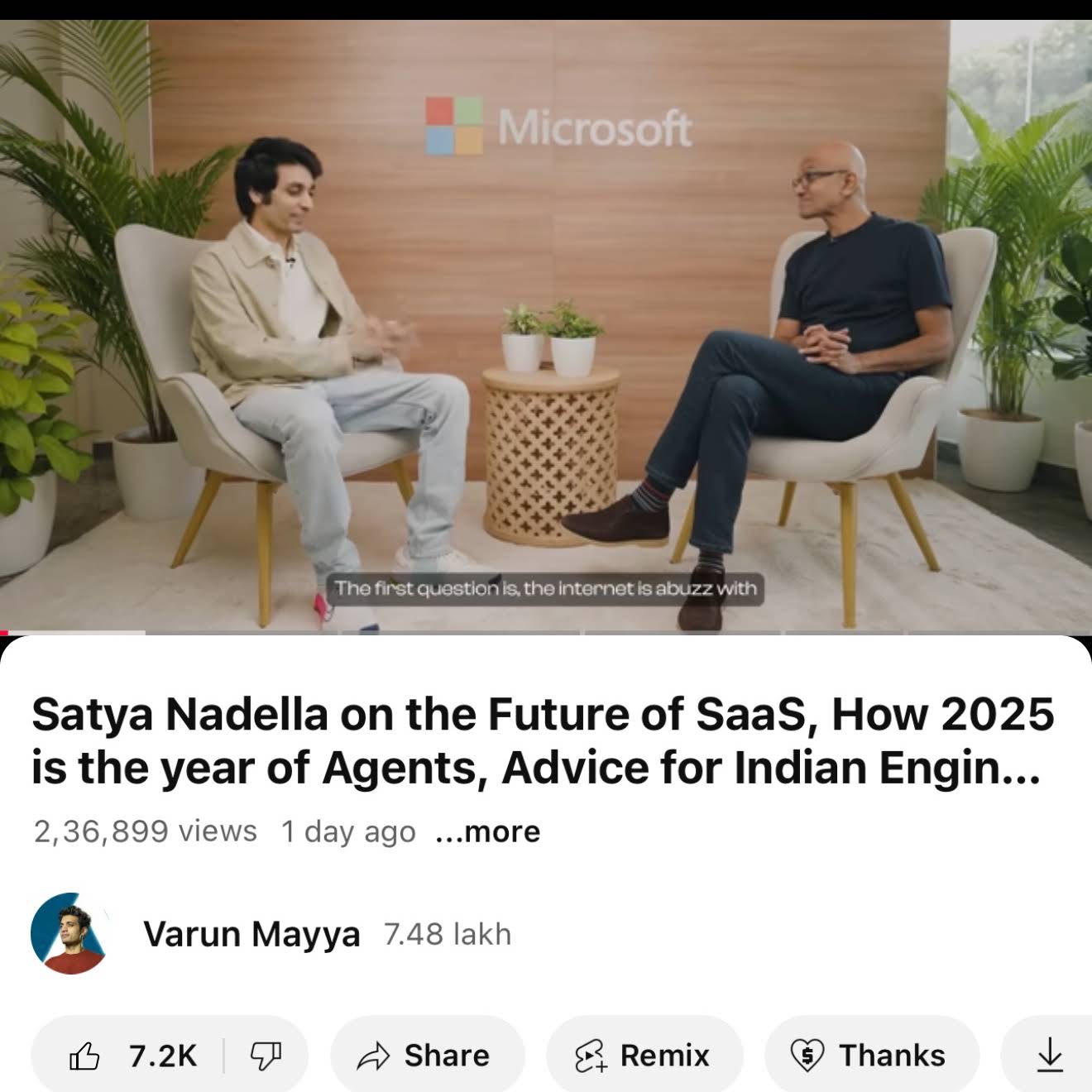Expand description via '...more'
1092x1092 pixels.
click(487, 831)
